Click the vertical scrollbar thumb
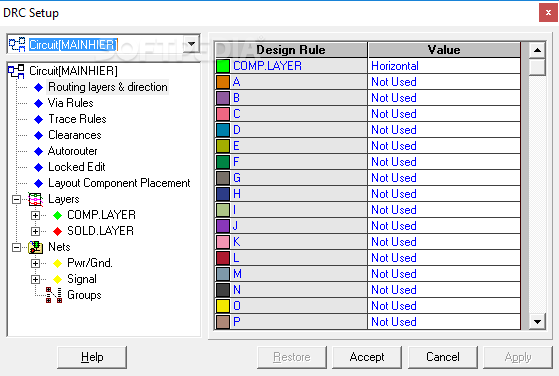Image resolution: width=559 pixels, height=376 pixels. coord(537,67)
